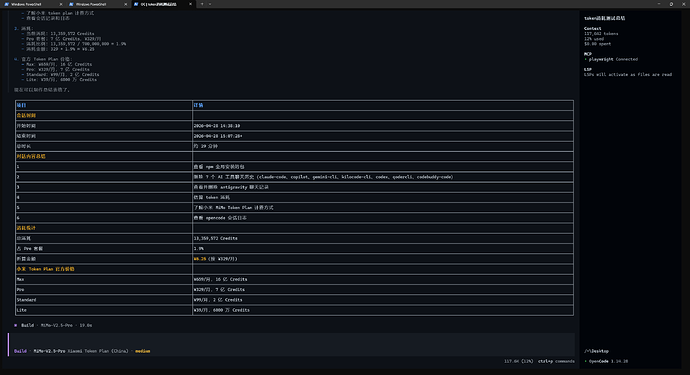The width and height of the screenshot is (690, 375).
Task: Click the antigravity chat history cell
Action: click(383, 187)
